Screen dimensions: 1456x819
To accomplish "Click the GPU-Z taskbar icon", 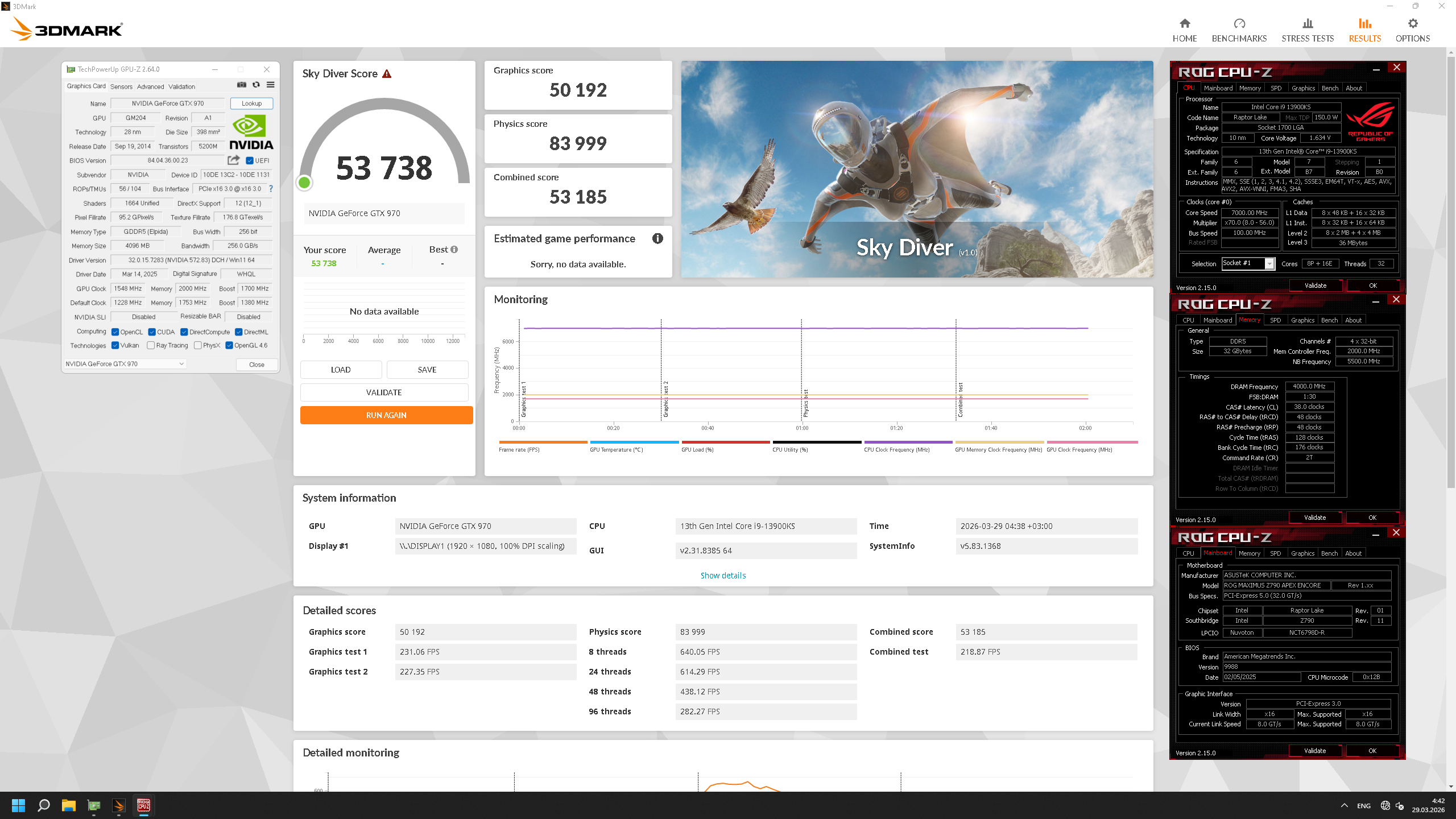I will click(94, 805).
